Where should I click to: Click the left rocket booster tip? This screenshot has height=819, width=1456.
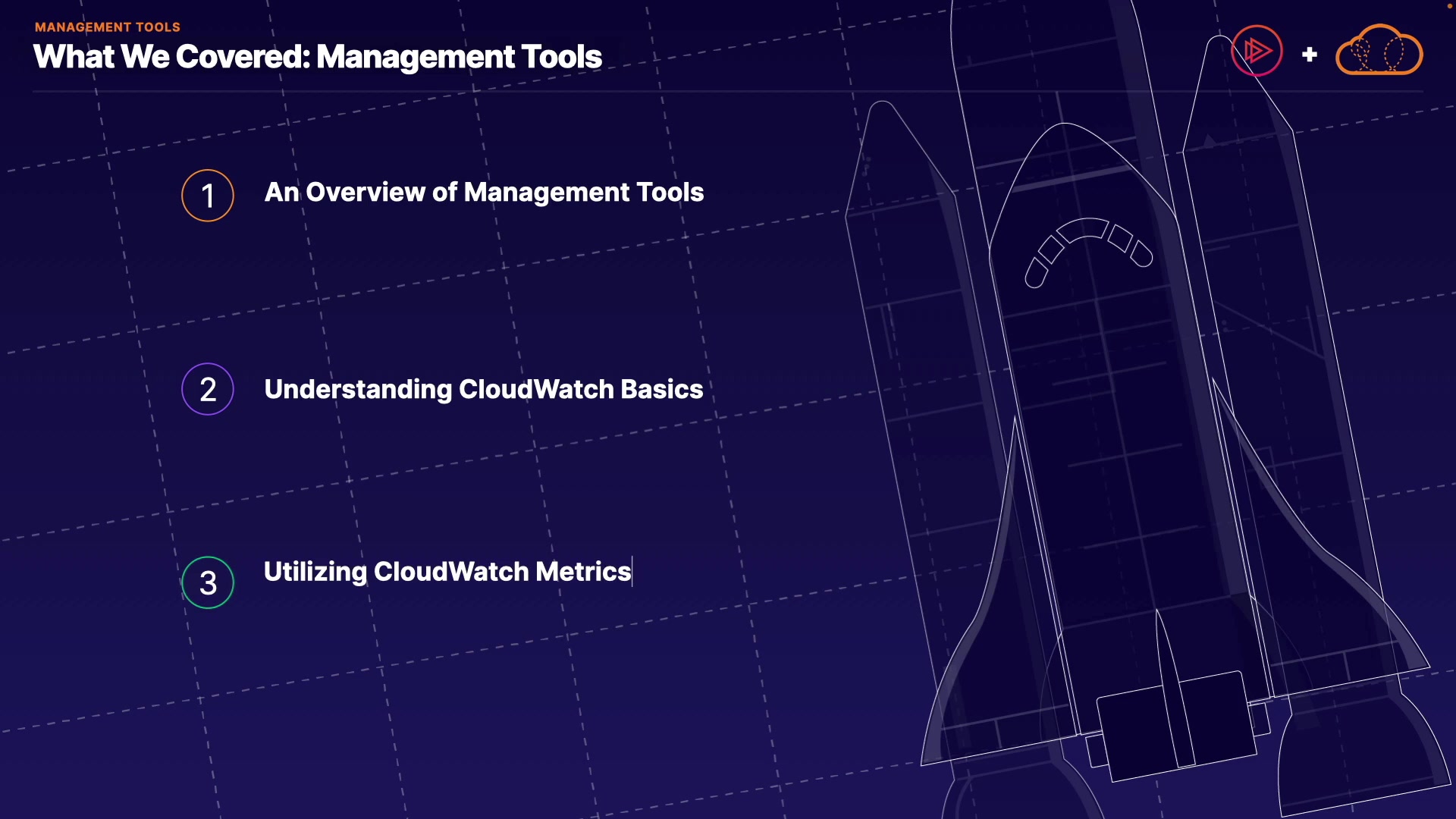pyautogui.click(x=883, y=114)
